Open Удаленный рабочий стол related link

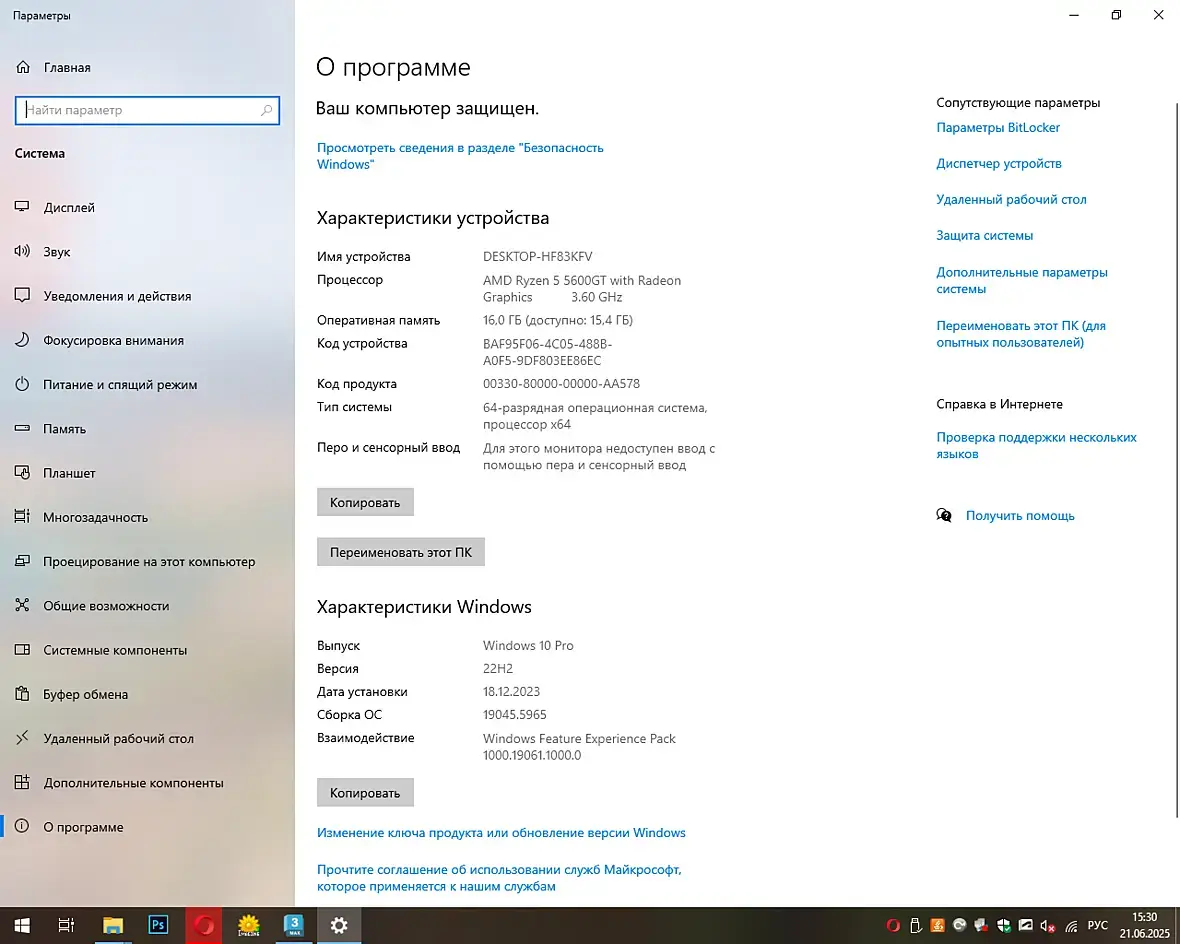click(1011, 199)
